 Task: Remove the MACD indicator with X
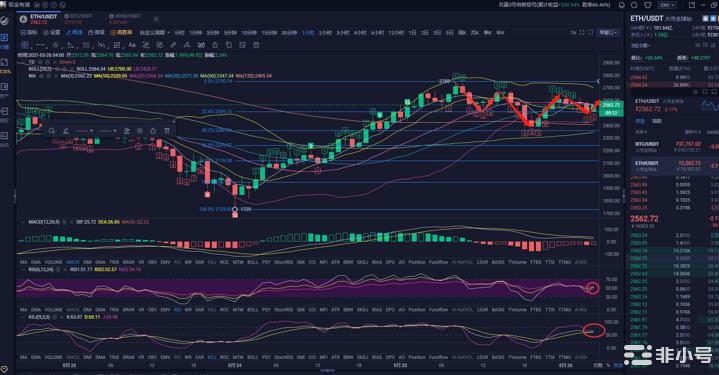(72, 222)
